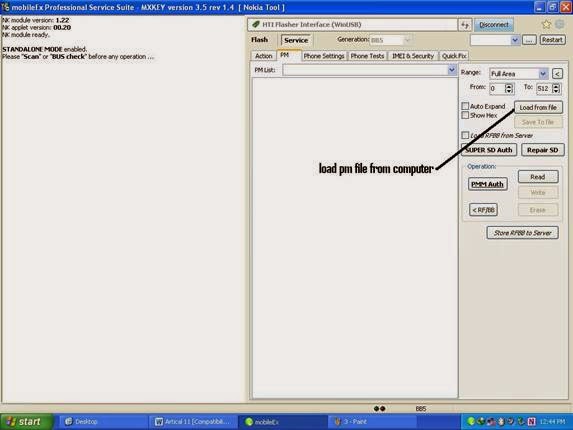Click inside the empty PM list area
Screen dimensions: 573x430
355,237
